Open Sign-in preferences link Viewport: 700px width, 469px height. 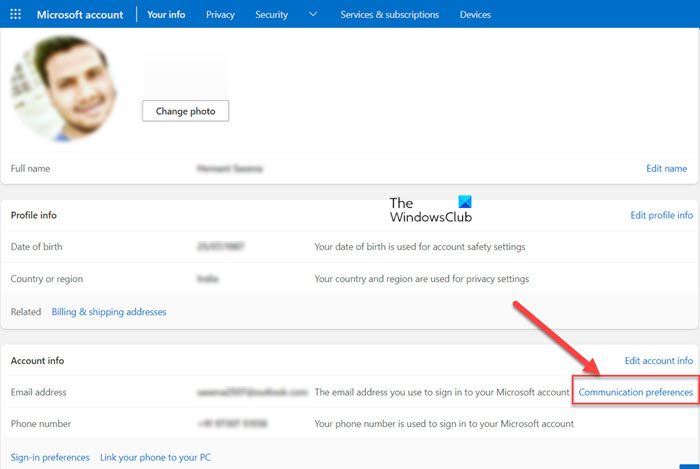click(x=50, y=457)
